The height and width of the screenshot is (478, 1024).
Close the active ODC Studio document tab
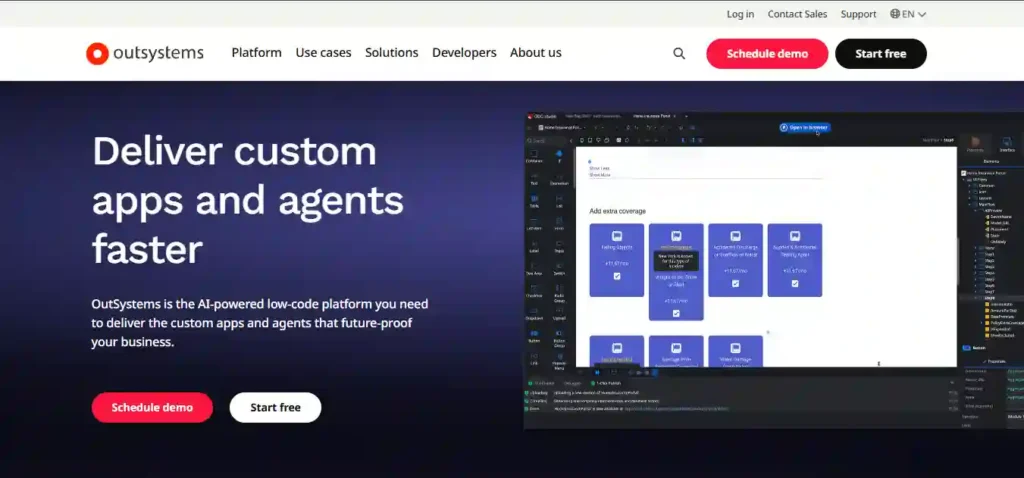point(675,116)
